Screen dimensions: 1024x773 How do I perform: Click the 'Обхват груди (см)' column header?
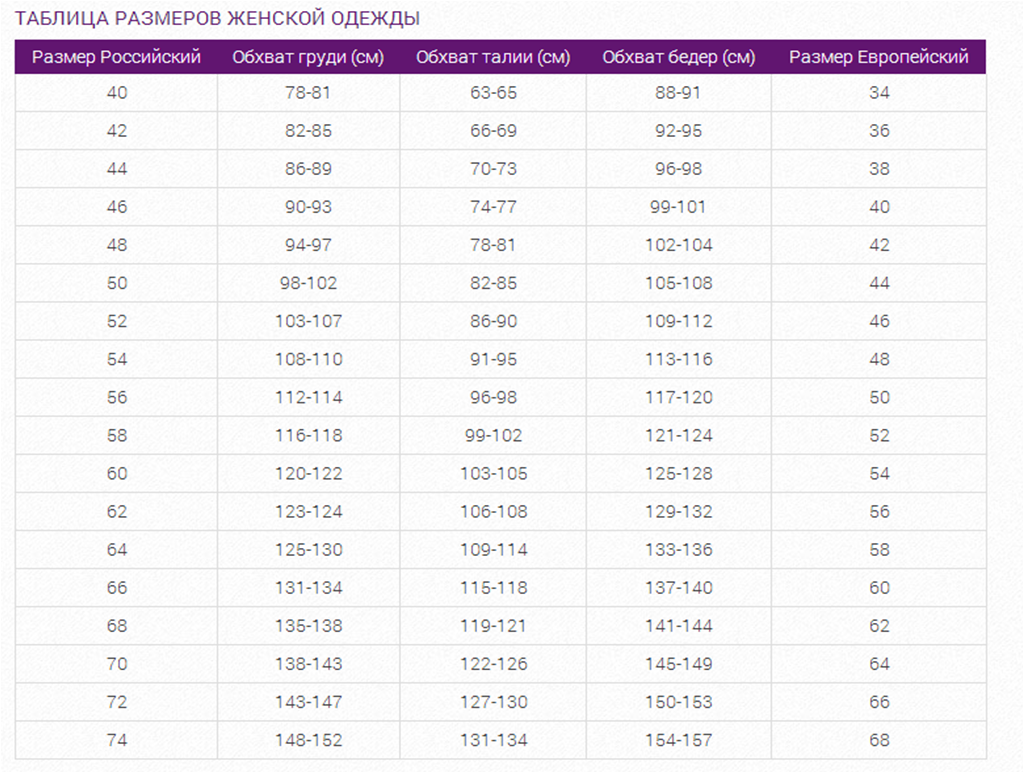pos(308,57)
